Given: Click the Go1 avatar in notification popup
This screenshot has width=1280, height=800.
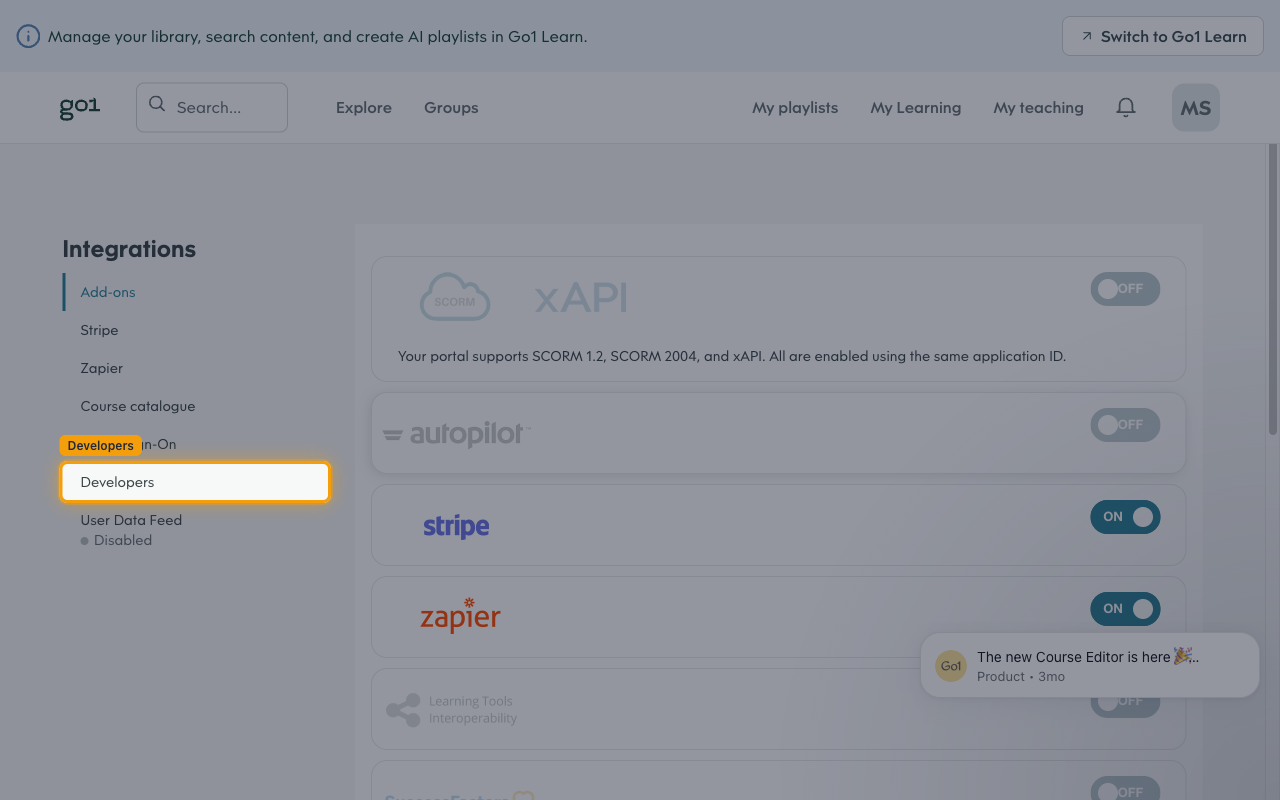Looking at the screenshot, I should click(951, 666).
